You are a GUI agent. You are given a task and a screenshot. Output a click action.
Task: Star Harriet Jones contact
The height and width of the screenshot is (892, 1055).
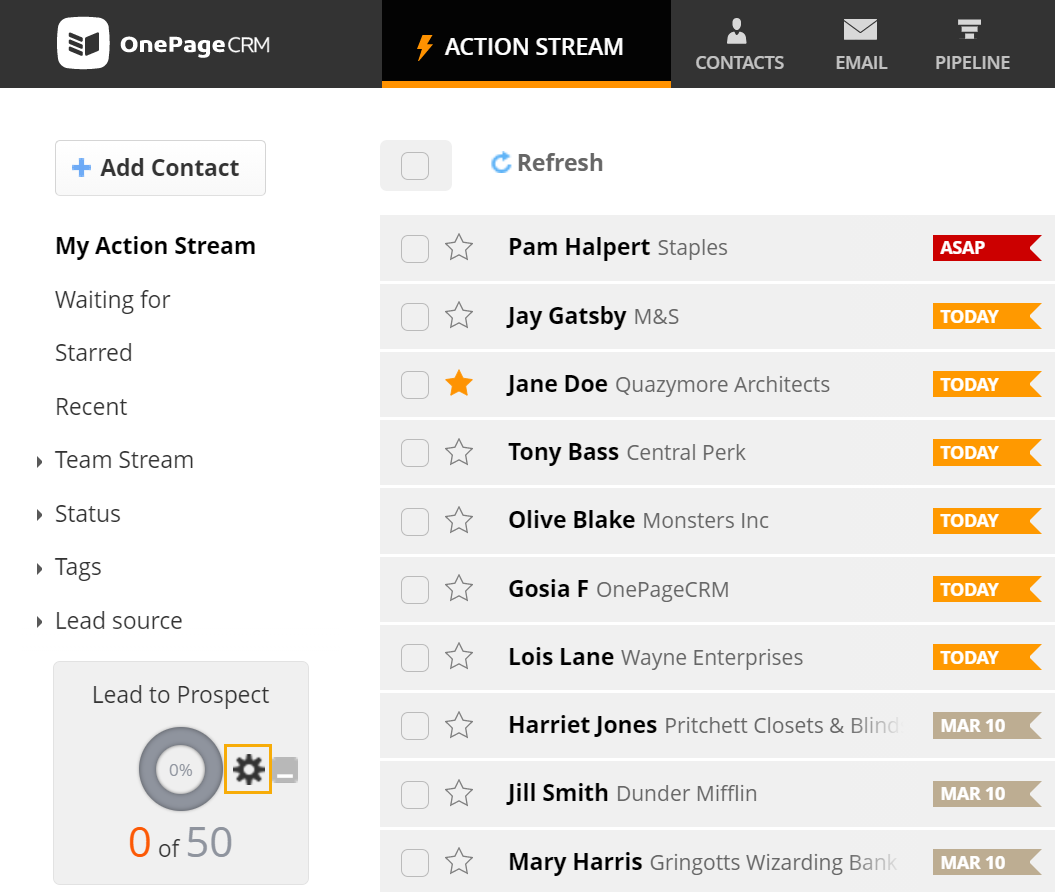point(459,725)
